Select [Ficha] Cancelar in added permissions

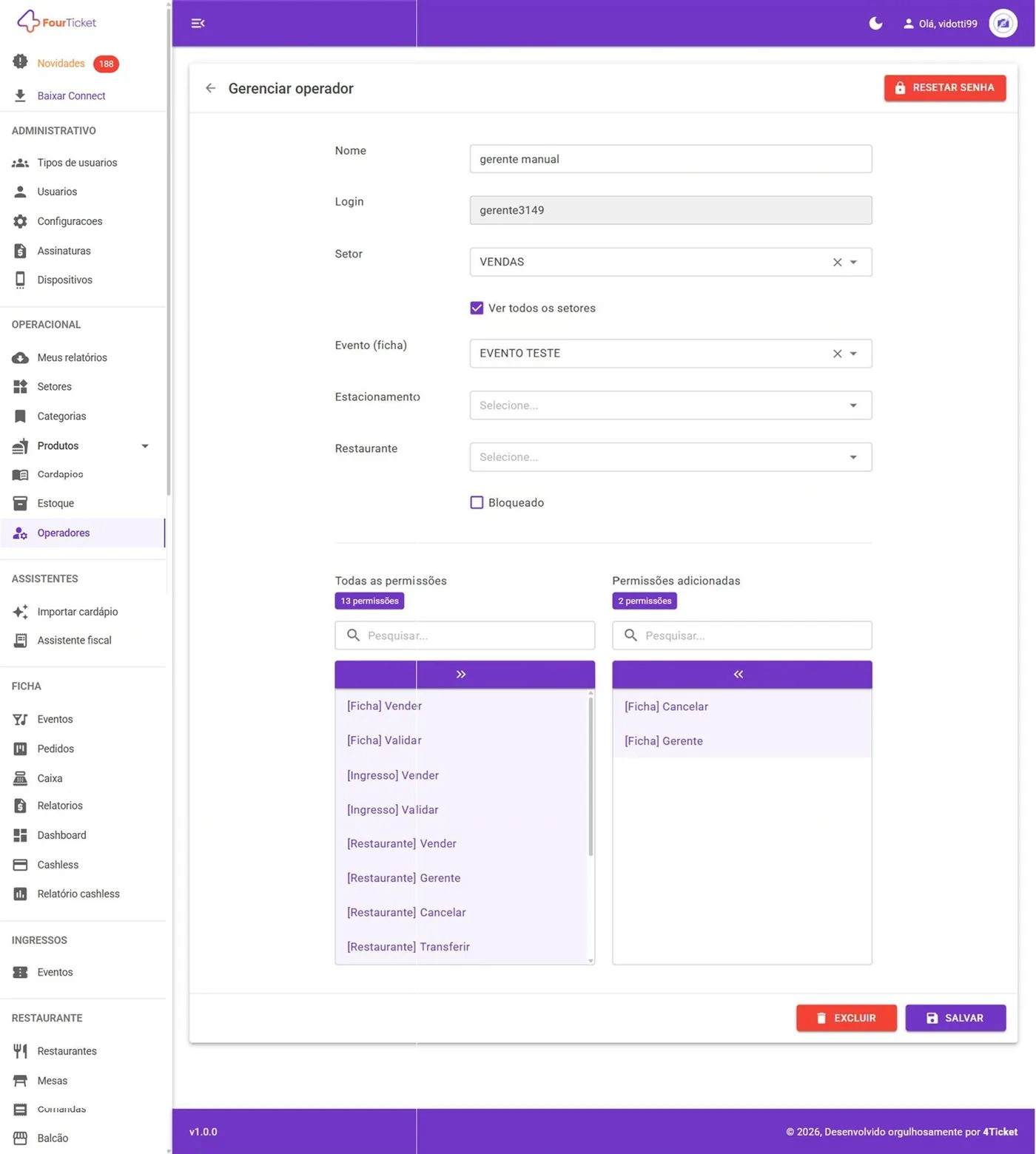click(742, 706)
